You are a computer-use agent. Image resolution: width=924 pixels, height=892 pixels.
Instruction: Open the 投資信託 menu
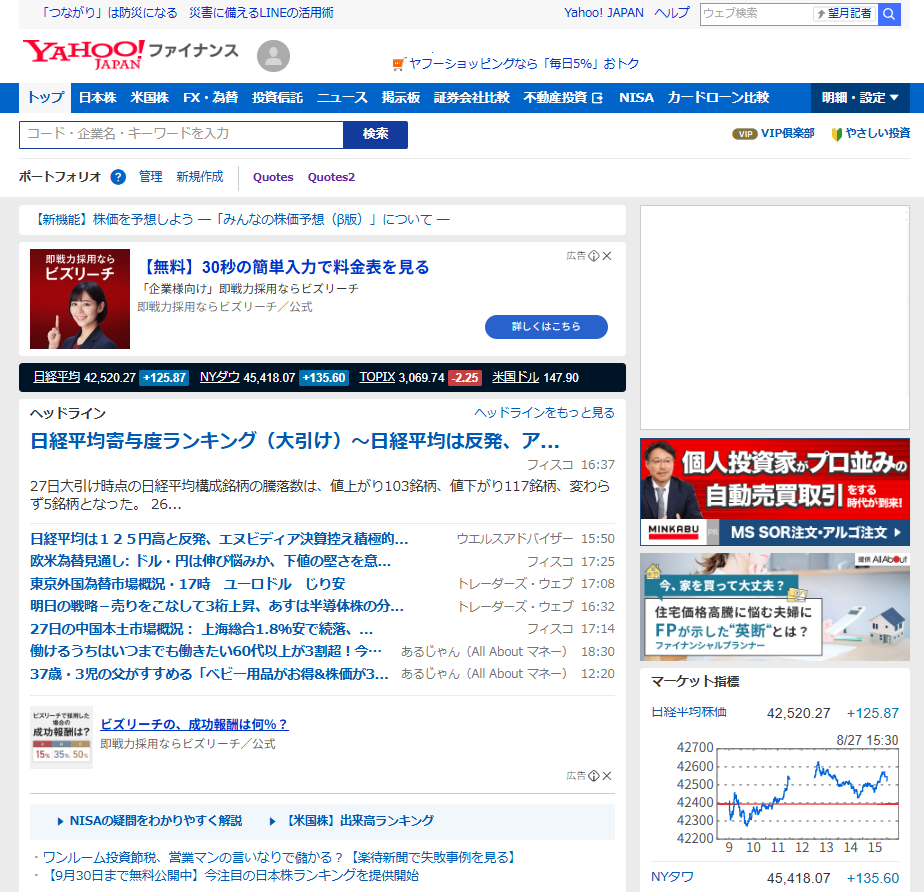tap(278, 98)
